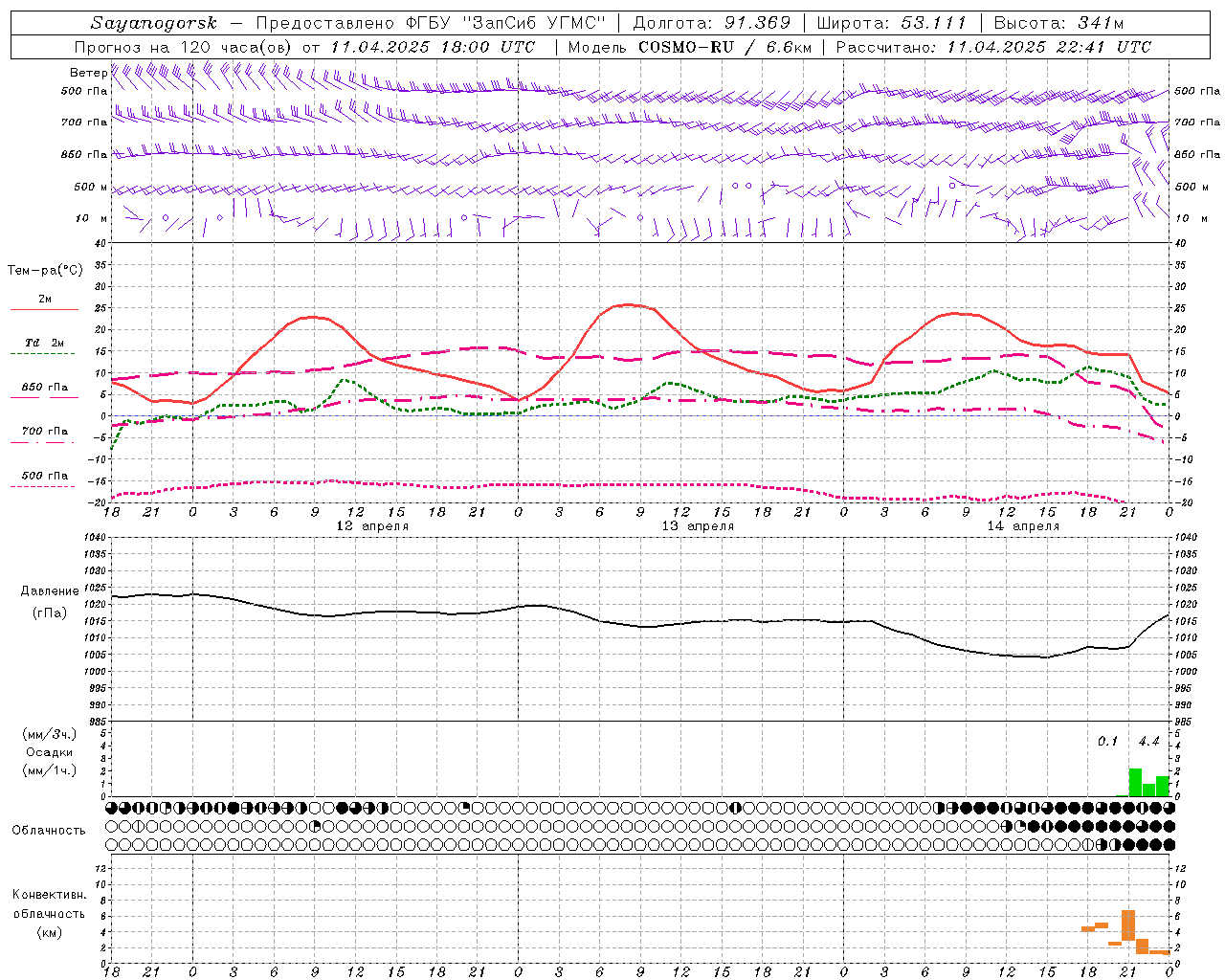This screenshot has height=980, width=1225.
Task: Click the "(км)" unit under convective cloudiness
Action: pyautogui.click(x=50, y=932)
